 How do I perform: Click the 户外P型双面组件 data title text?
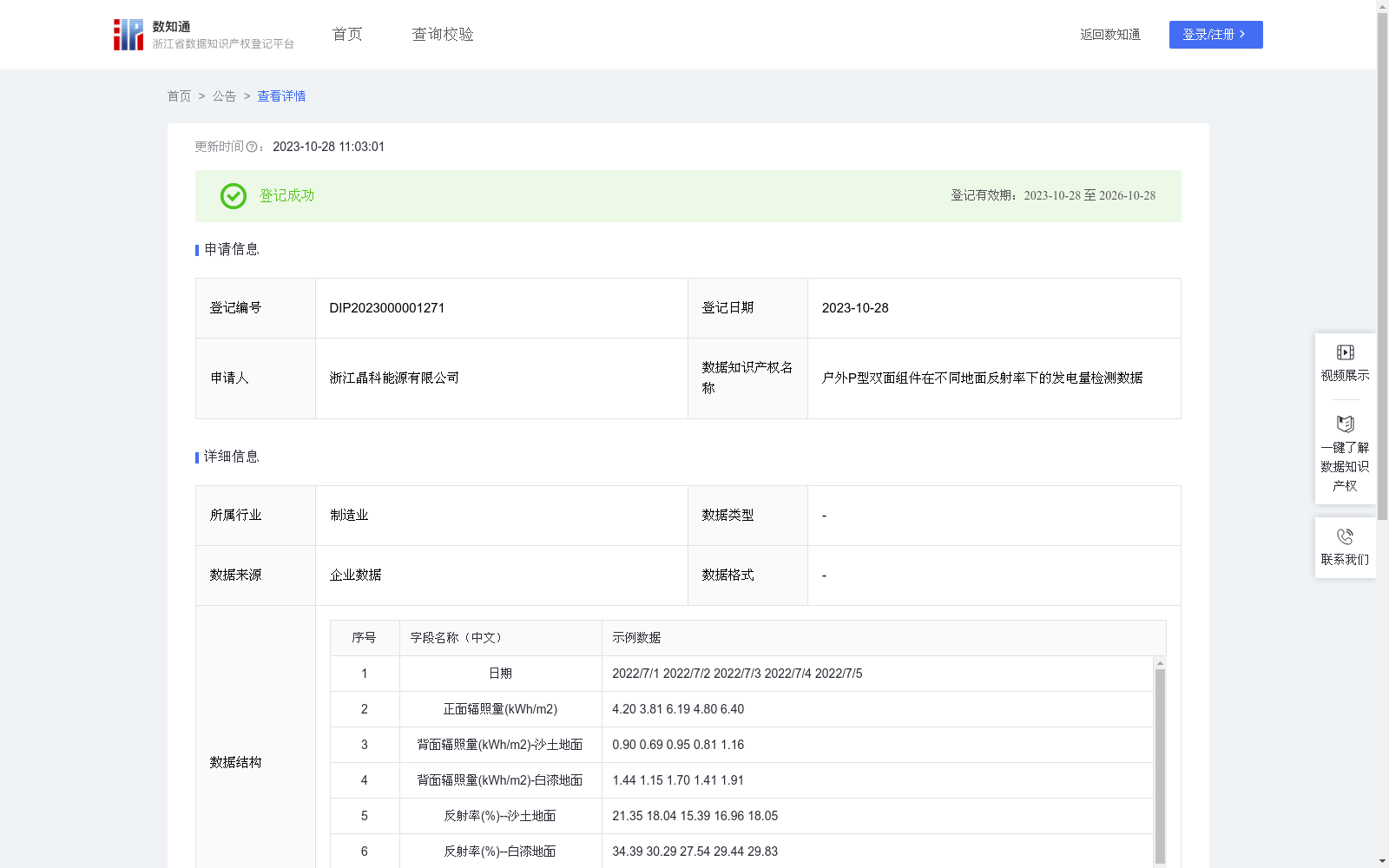point(982,378)
